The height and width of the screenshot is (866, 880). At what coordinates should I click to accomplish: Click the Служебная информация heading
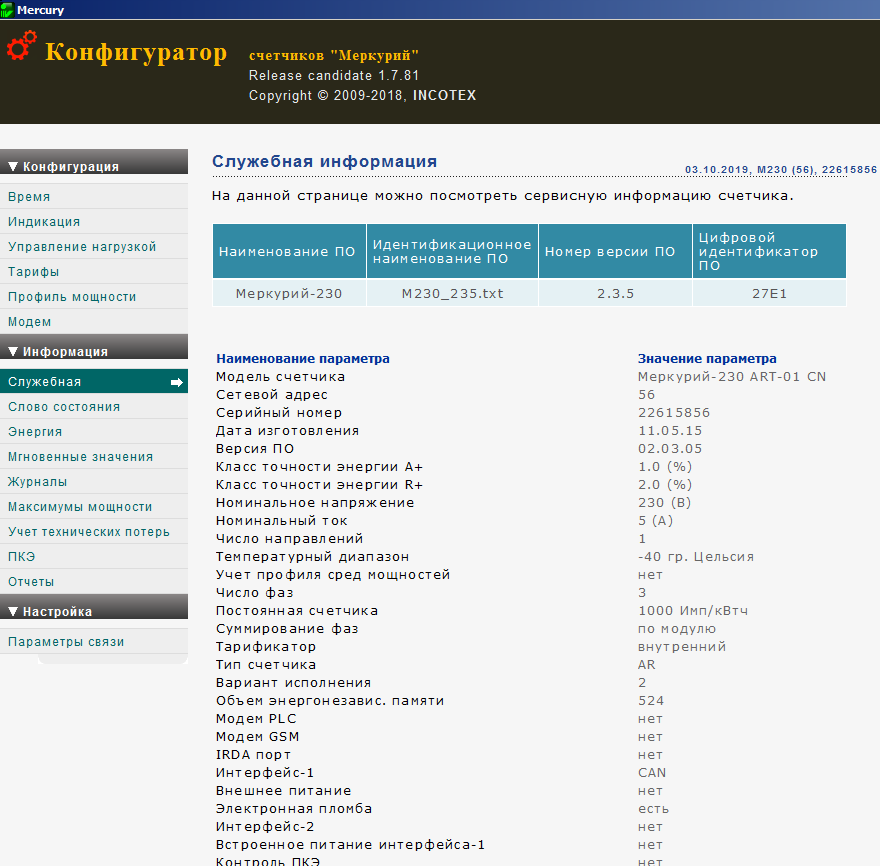[324, 162]
